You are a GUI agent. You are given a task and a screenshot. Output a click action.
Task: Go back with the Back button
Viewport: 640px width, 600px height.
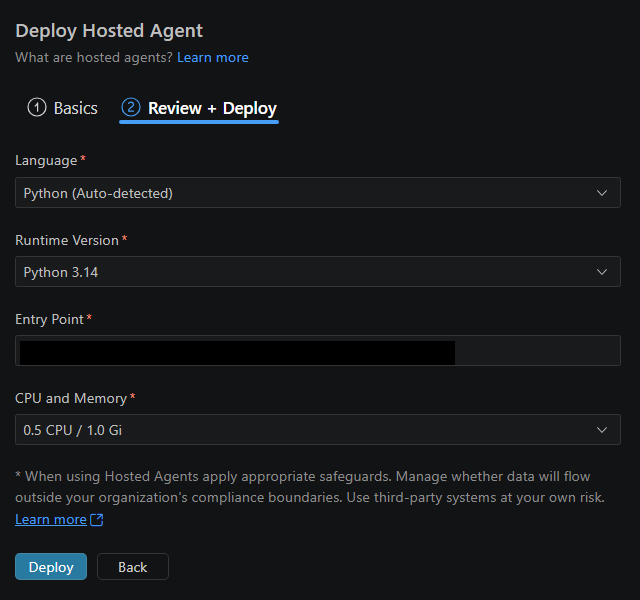pos(133,567)
